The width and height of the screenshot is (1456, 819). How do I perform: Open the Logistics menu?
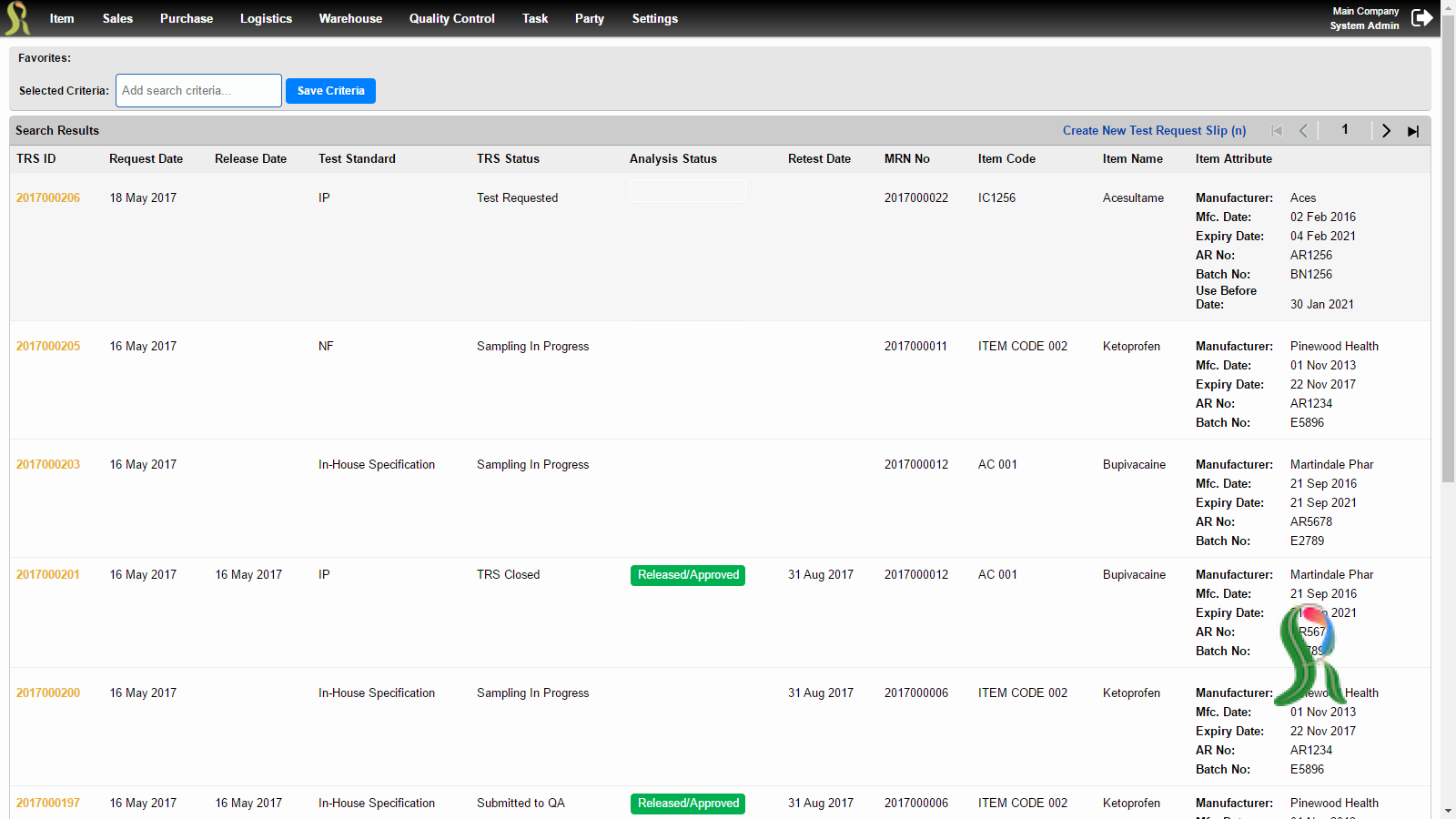(266, 18)
